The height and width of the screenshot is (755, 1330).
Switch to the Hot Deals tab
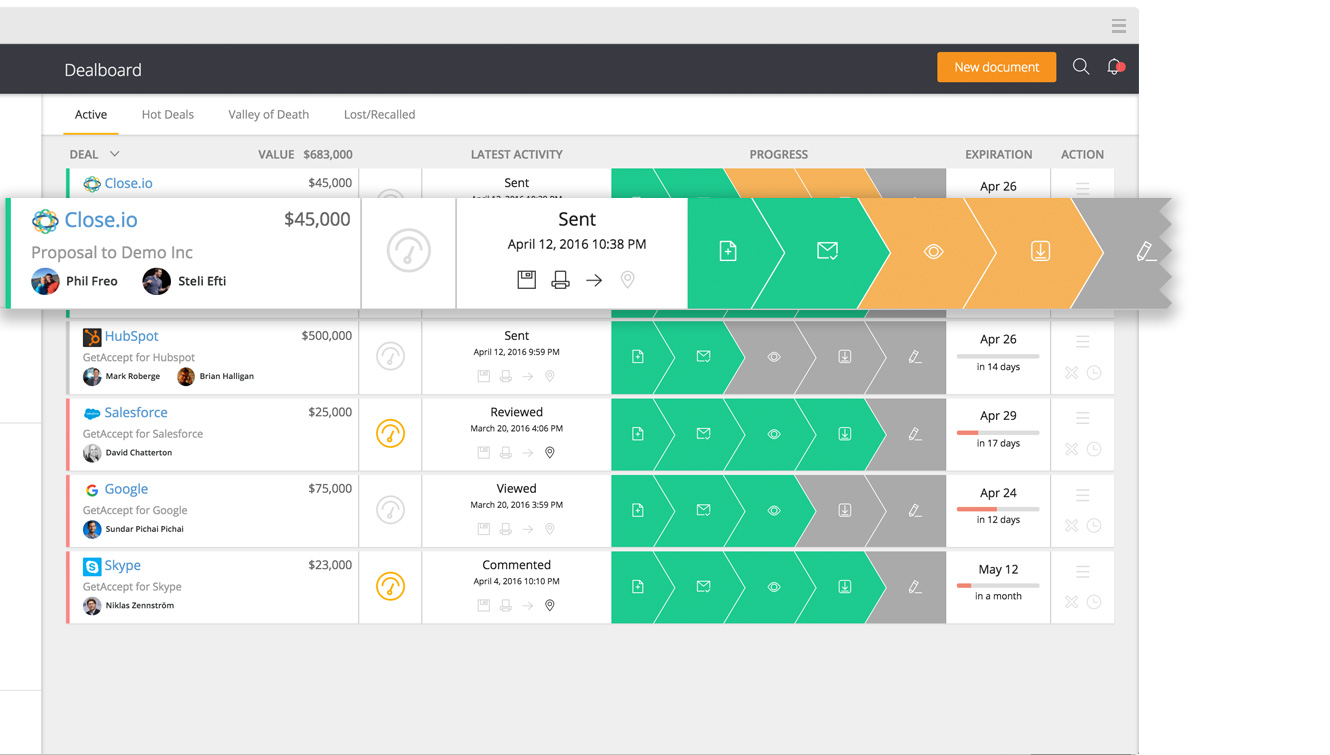point(167,114)
